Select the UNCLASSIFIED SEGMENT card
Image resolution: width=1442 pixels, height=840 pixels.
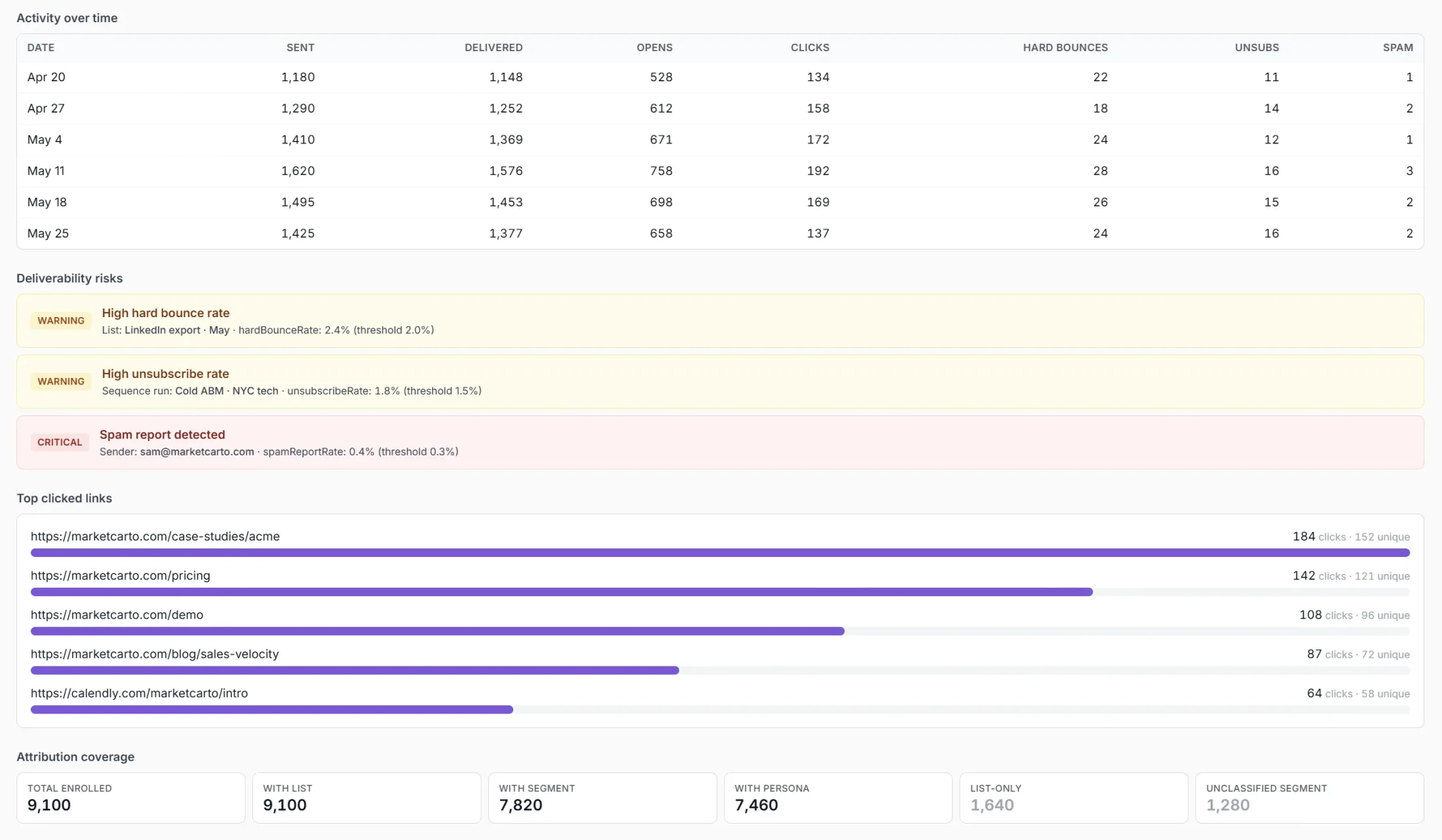tap(1310, 798)
